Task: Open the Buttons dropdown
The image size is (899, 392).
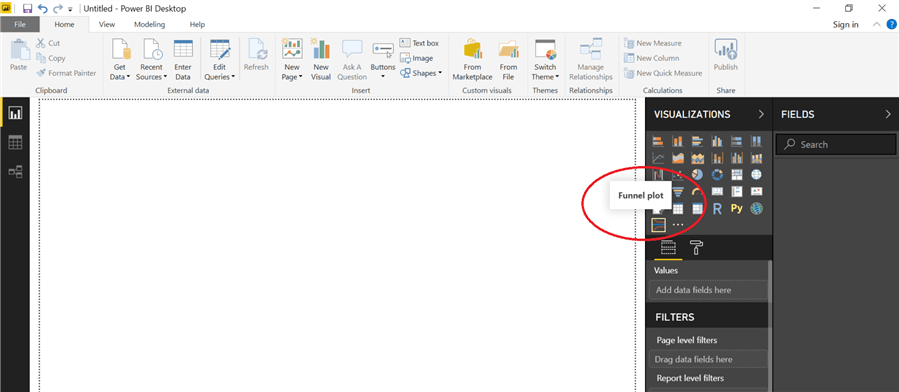Action: [382, 59]
